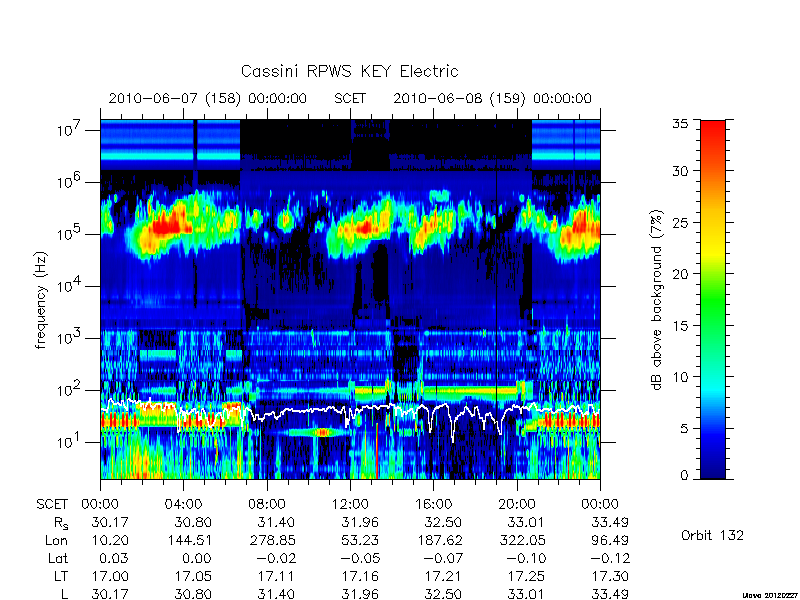This screenshot has height=600, width=800.
Task: Click the 10^4 frequency tick label
Action: [70, 286]
